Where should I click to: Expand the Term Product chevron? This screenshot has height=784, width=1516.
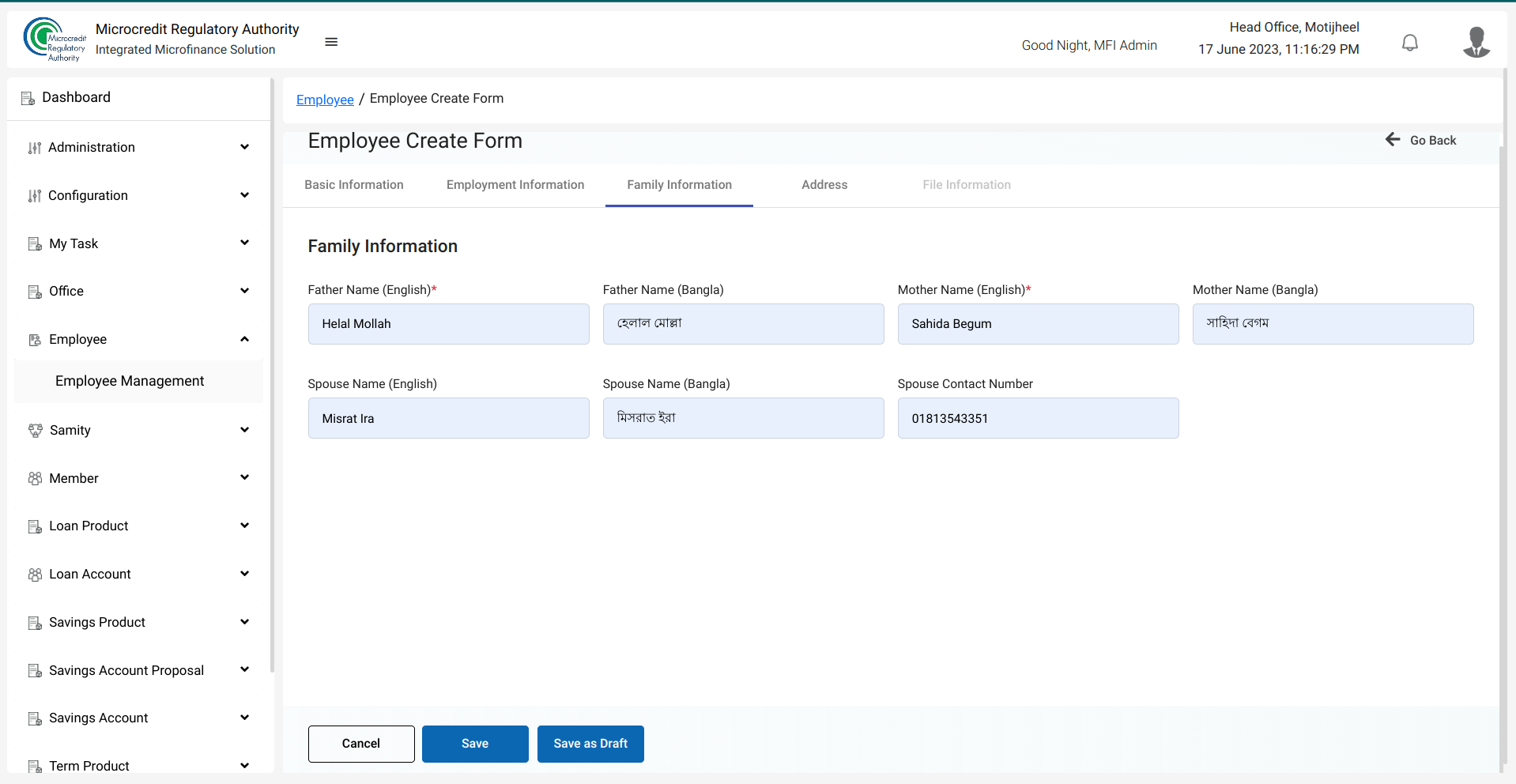[x=245, y=766]
